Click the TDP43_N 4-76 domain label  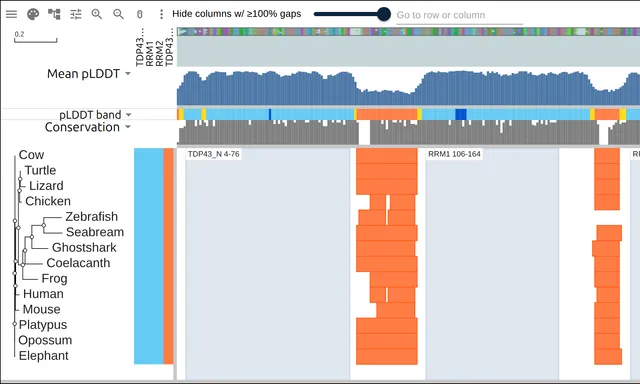tap(213, 154)
